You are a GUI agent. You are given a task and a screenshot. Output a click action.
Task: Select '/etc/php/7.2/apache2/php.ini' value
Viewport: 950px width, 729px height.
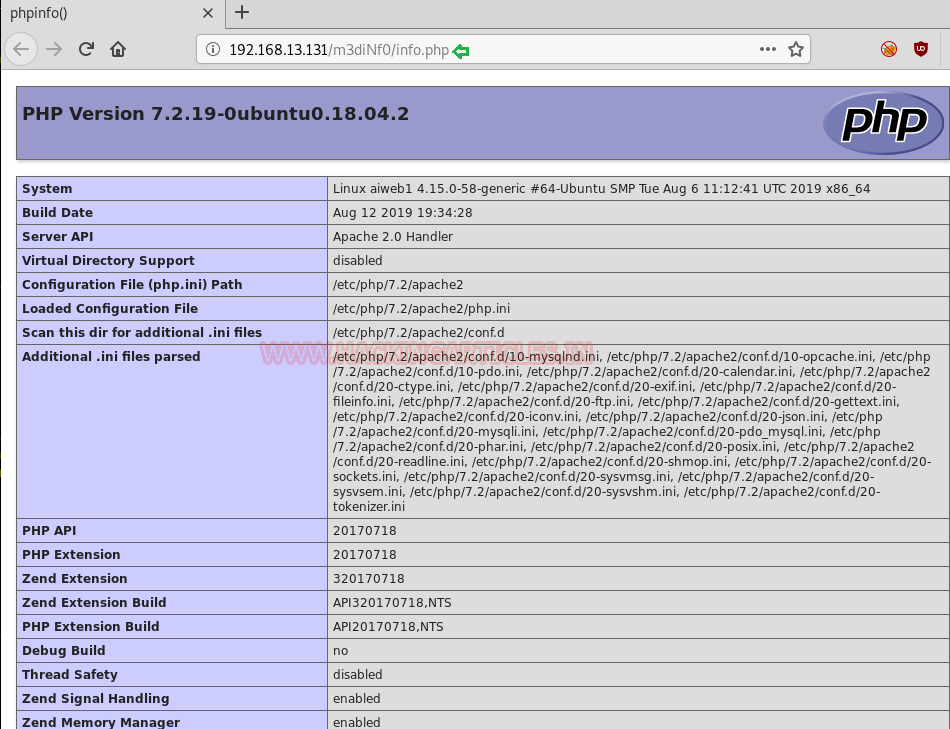point(421,308)
